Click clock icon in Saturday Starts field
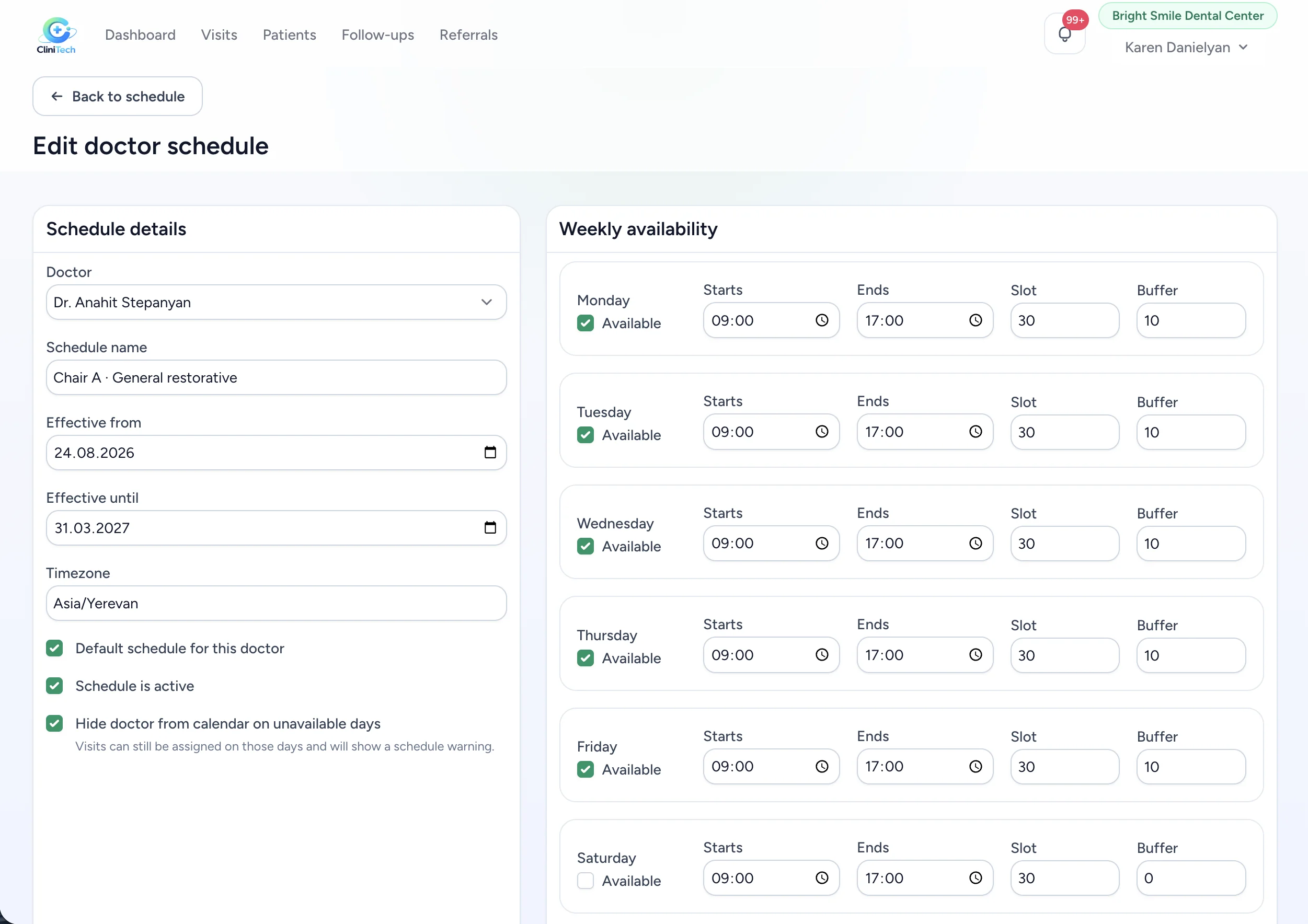The height and width of the screenshot is (924, 1308). click(821, 878)
